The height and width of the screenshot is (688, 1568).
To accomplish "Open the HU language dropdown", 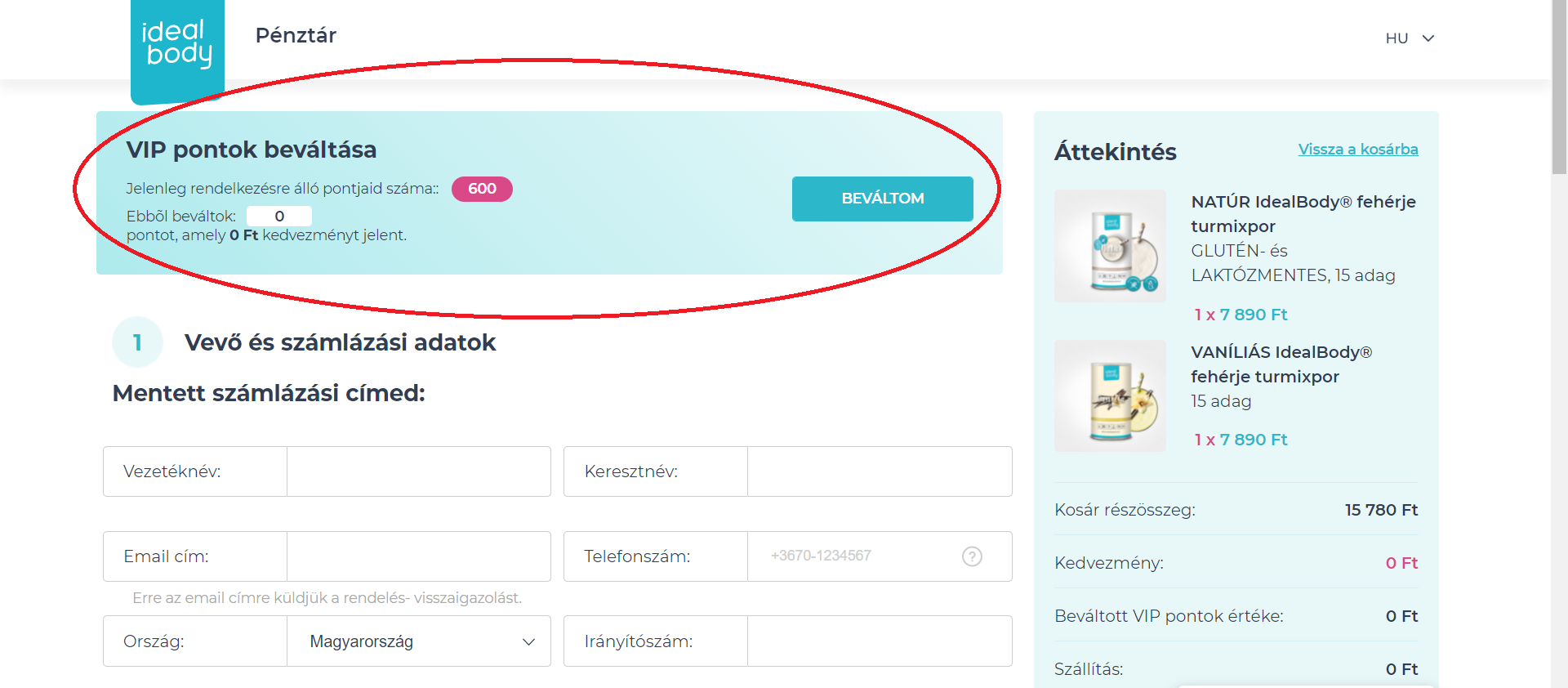I will [x=1410, y=38].
